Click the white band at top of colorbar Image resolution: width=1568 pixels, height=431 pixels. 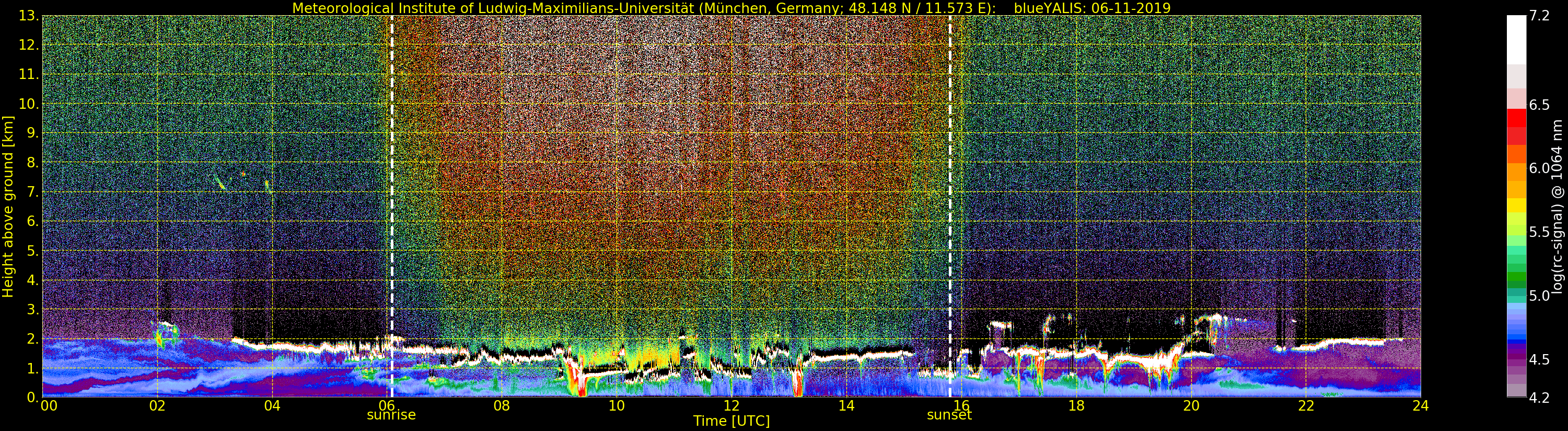pos(1516,40)
